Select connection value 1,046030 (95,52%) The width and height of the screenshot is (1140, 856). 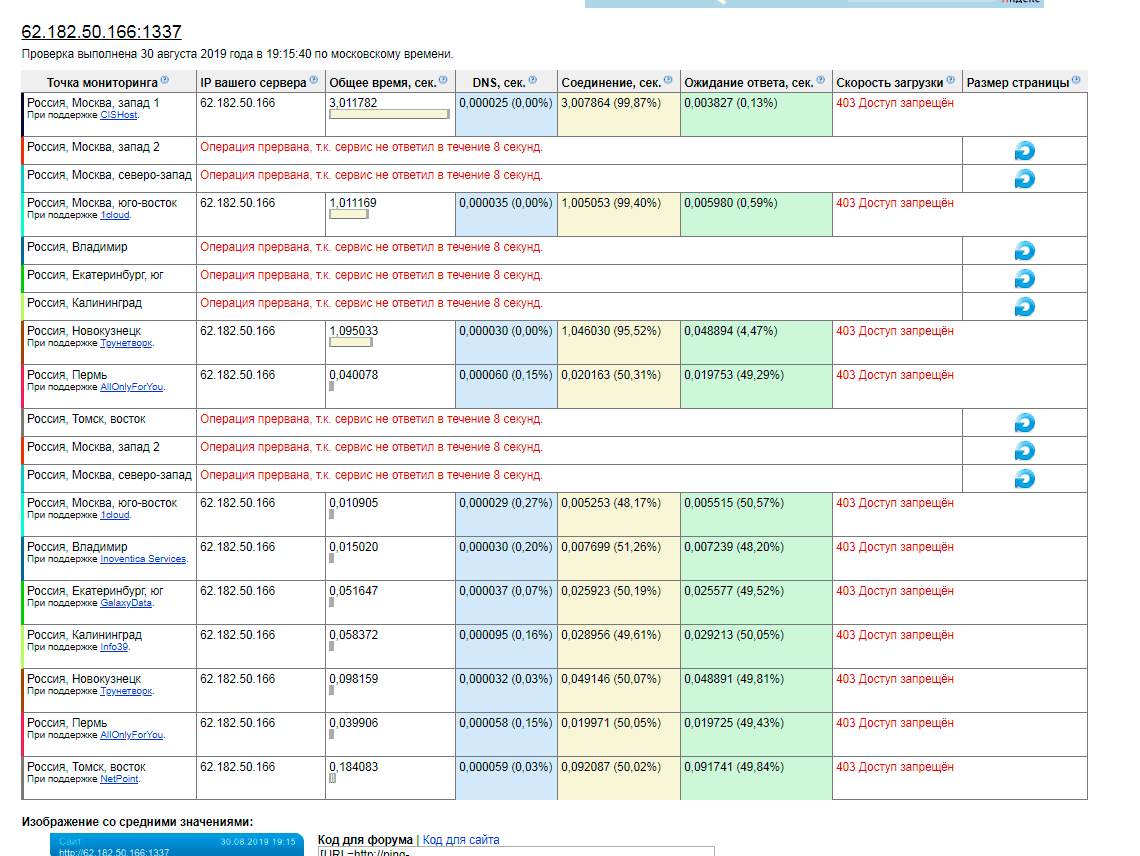click(x=611, y=331)
